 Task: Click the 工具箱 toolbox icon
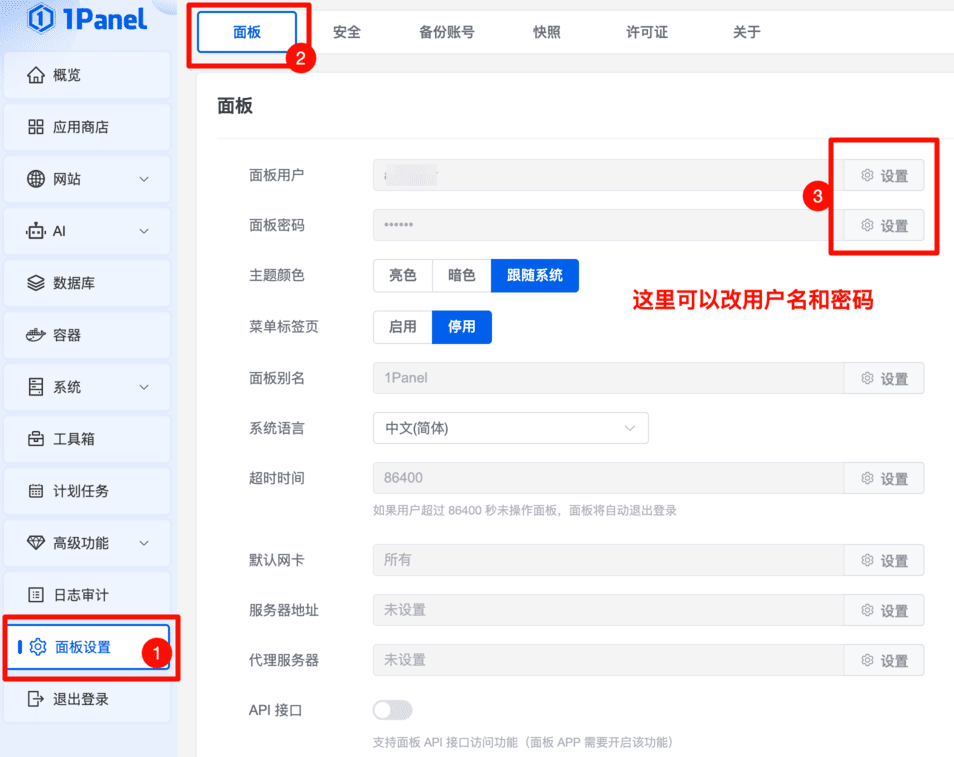tap(36, 439)
